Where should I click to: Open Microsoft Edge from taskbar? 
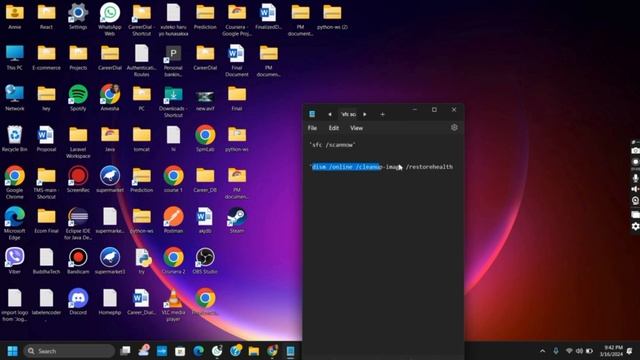click(x=199, y=351)
